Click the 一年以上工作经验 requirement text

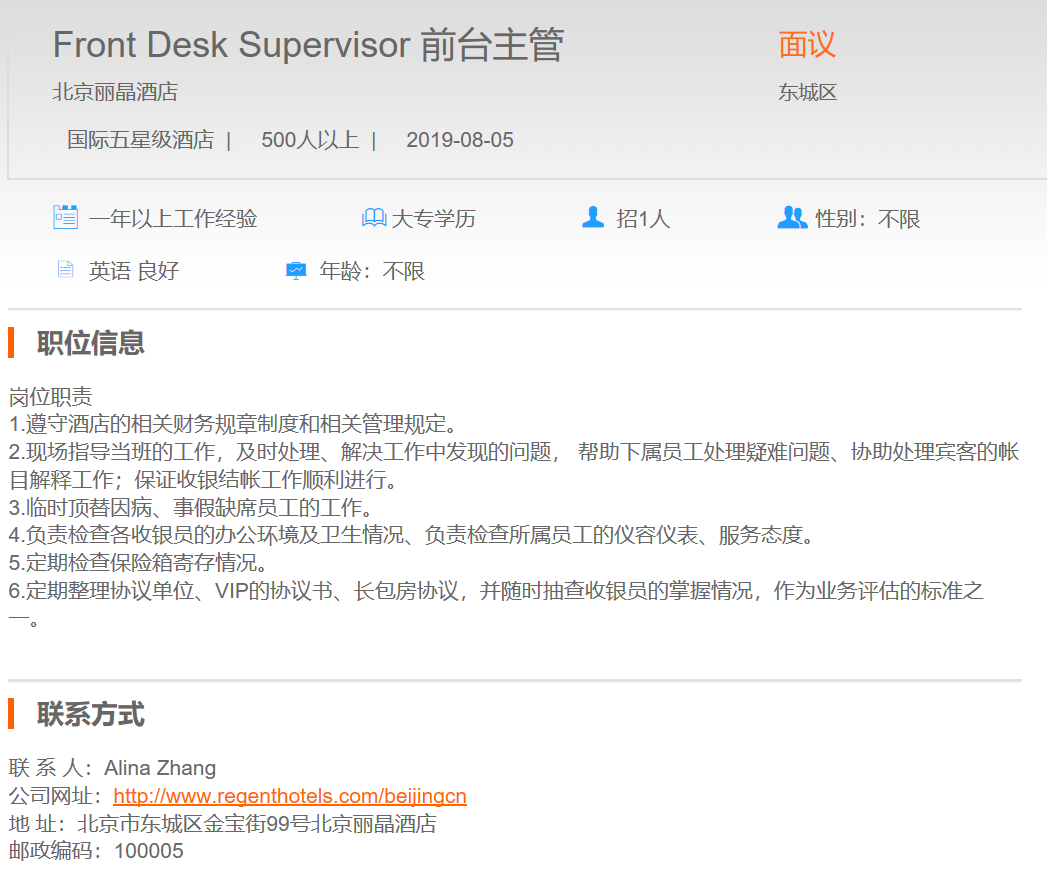click(x=173, y=218)
